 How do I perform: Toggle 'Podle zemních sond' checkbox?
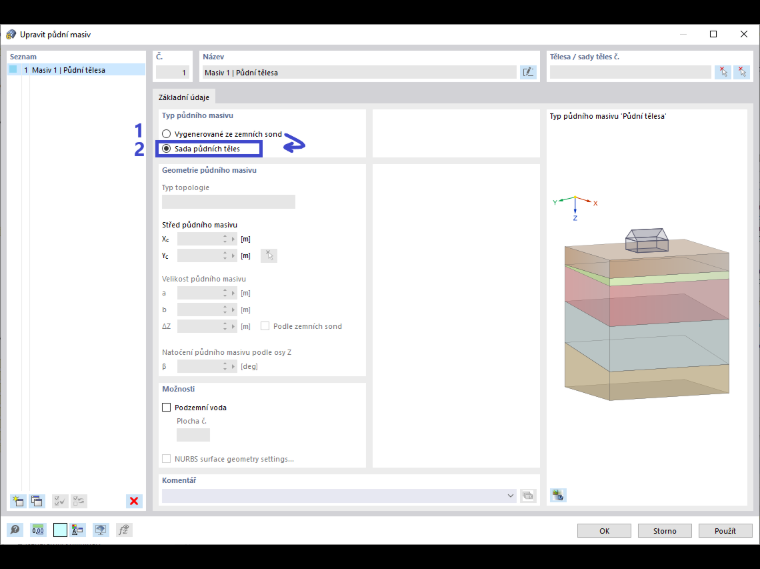[265, 326]
